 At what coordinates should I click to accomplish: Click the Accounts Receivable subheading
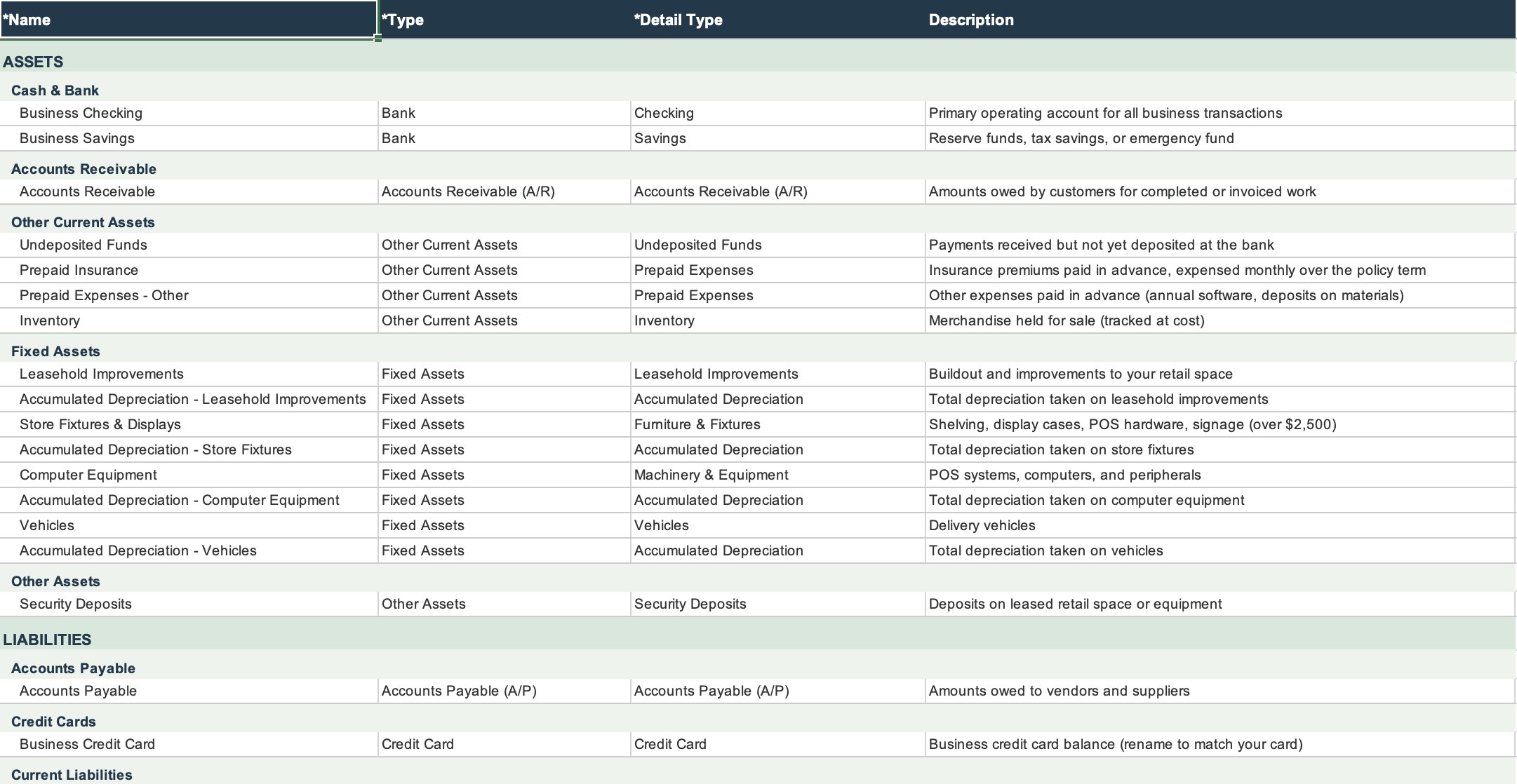(83, 169)
